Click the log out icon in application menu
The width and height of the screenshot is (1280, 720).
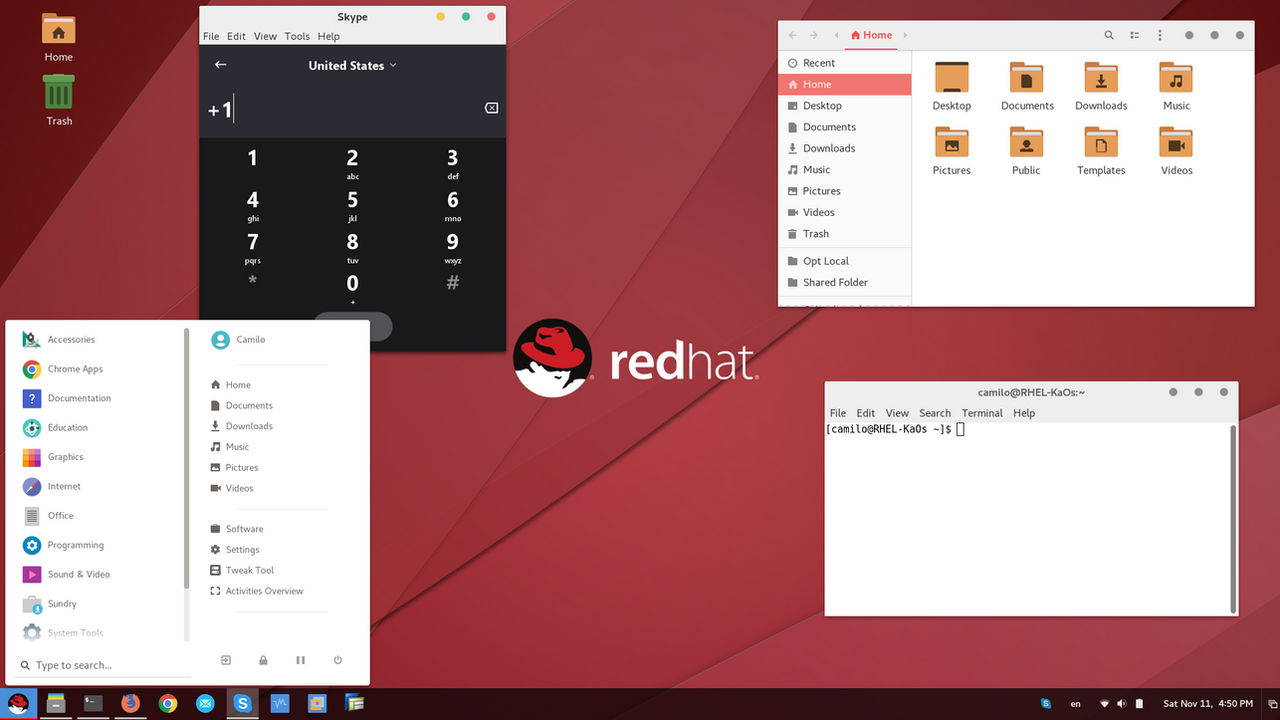(x=226, y=660)
